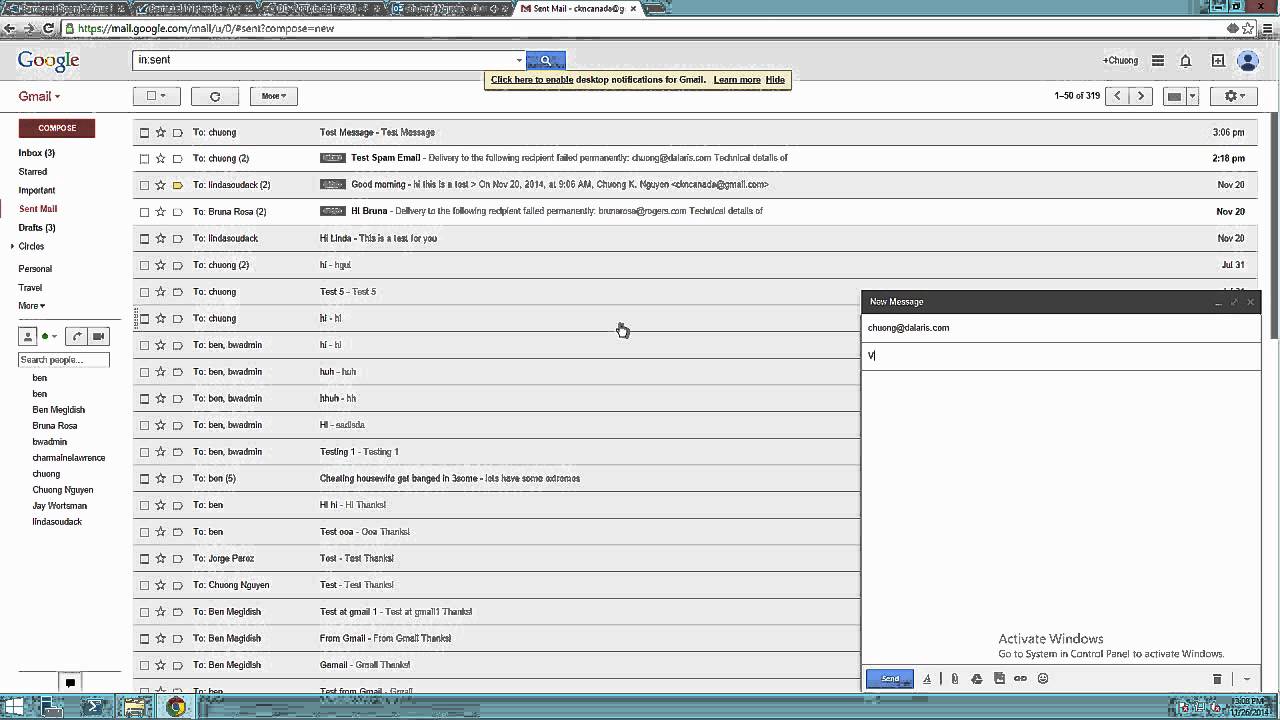Open input tools dropdown arrow
The width and height of the screenshot is (1280, 720).
1192,96
